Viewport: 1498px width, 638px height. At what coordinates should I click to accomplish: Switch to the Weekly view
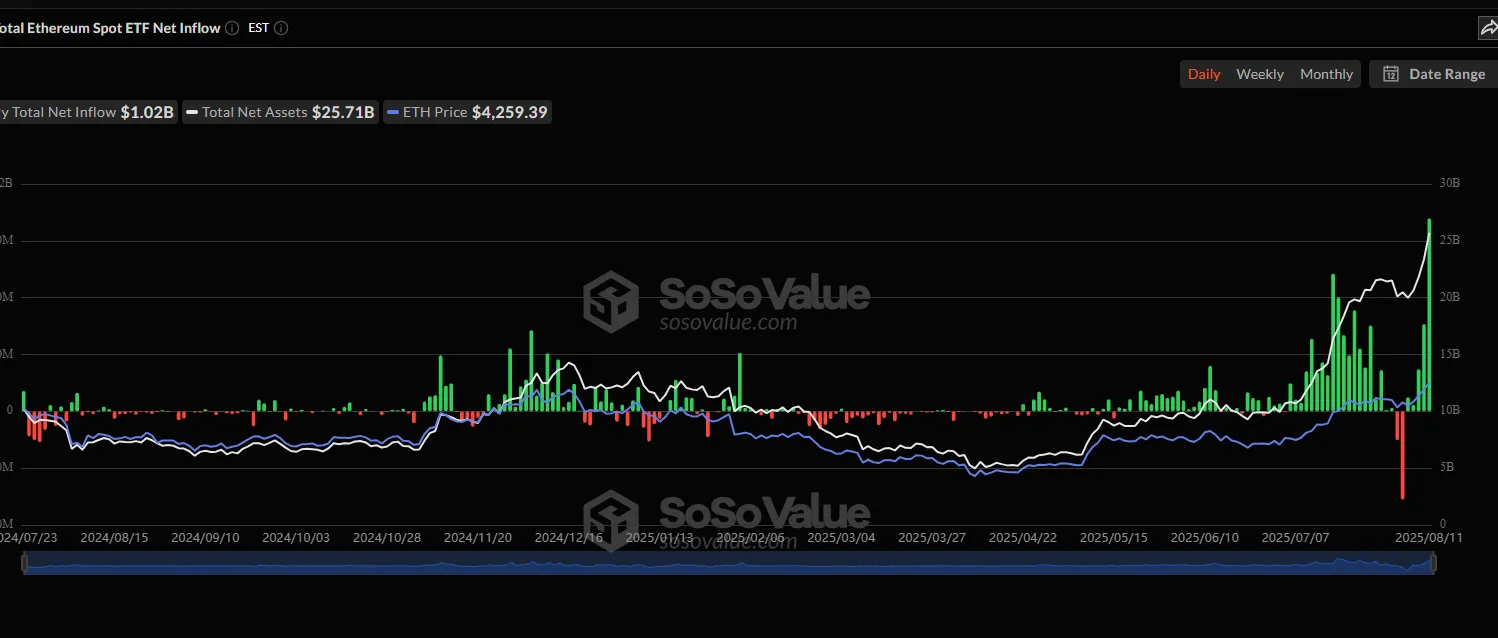[1260, 74]
